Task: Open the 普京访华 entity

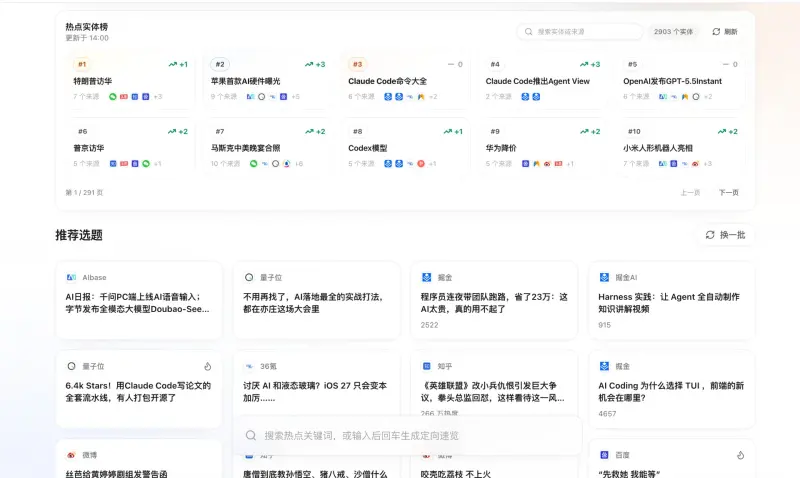Action: pos(89,148)
